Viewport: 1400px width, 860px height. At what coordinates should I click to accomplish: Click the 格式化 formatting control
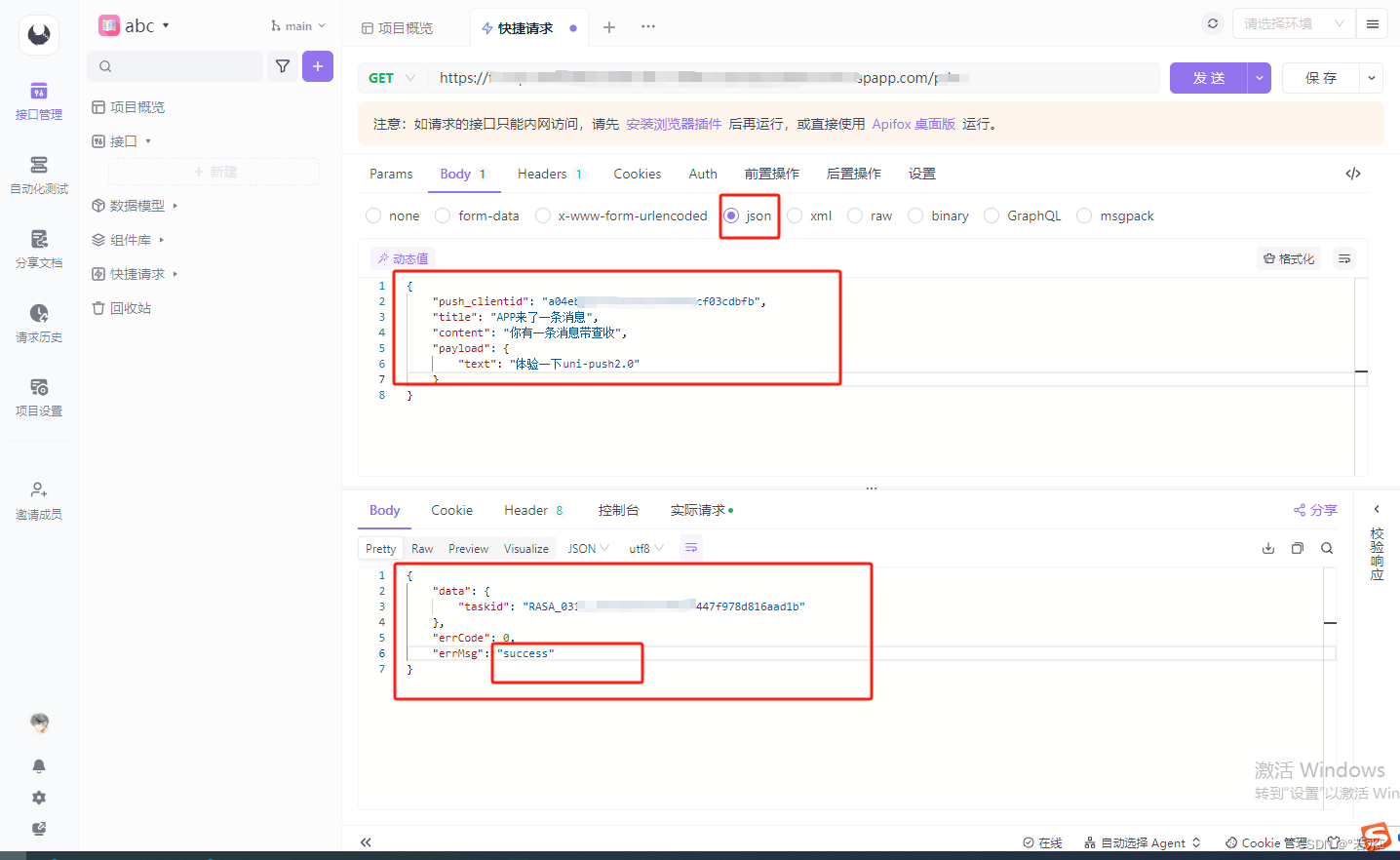[x=1288, y=257]
